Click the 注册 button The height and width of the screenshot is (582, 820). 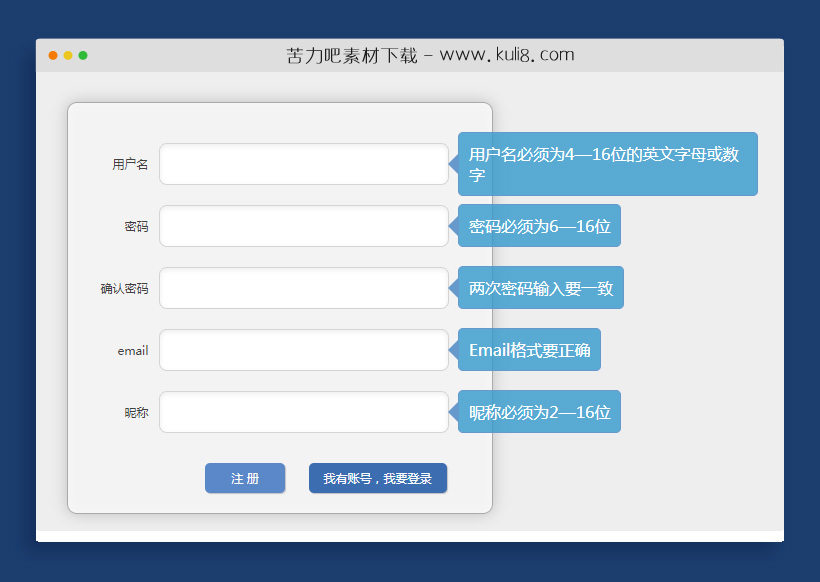[x=245, y=478]
